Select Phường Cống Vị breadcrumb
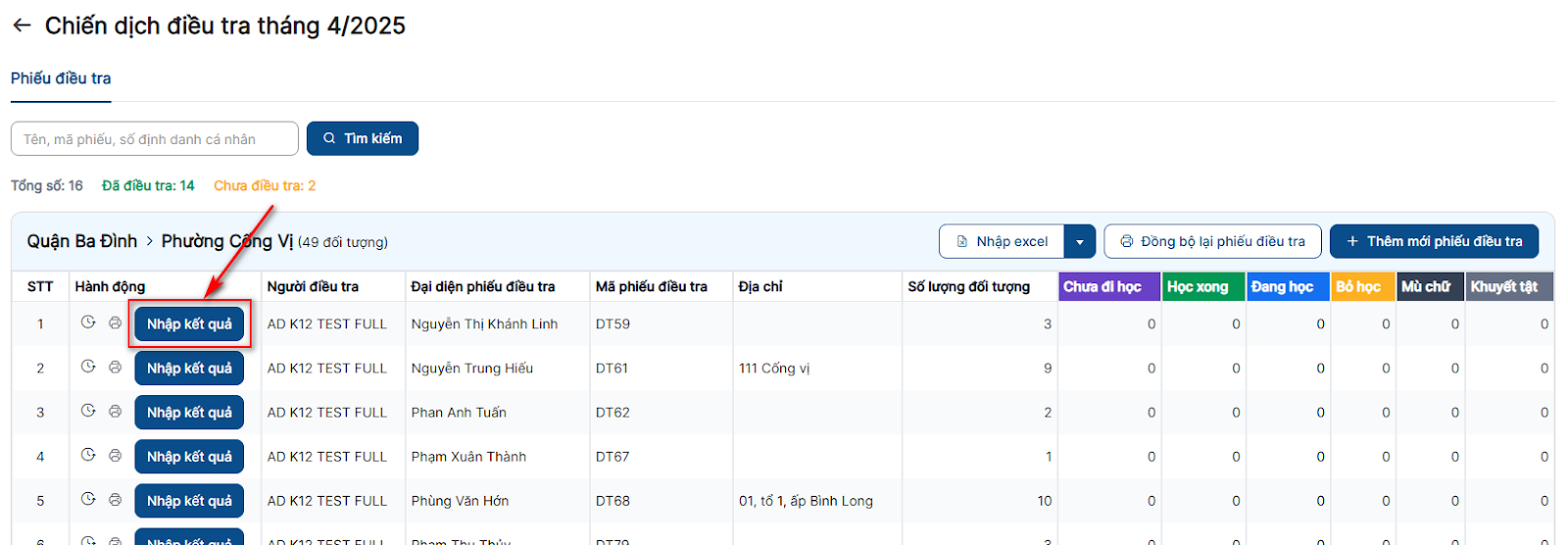Image resolution: width=1568 pixels, height=545 pixels. 226,241
